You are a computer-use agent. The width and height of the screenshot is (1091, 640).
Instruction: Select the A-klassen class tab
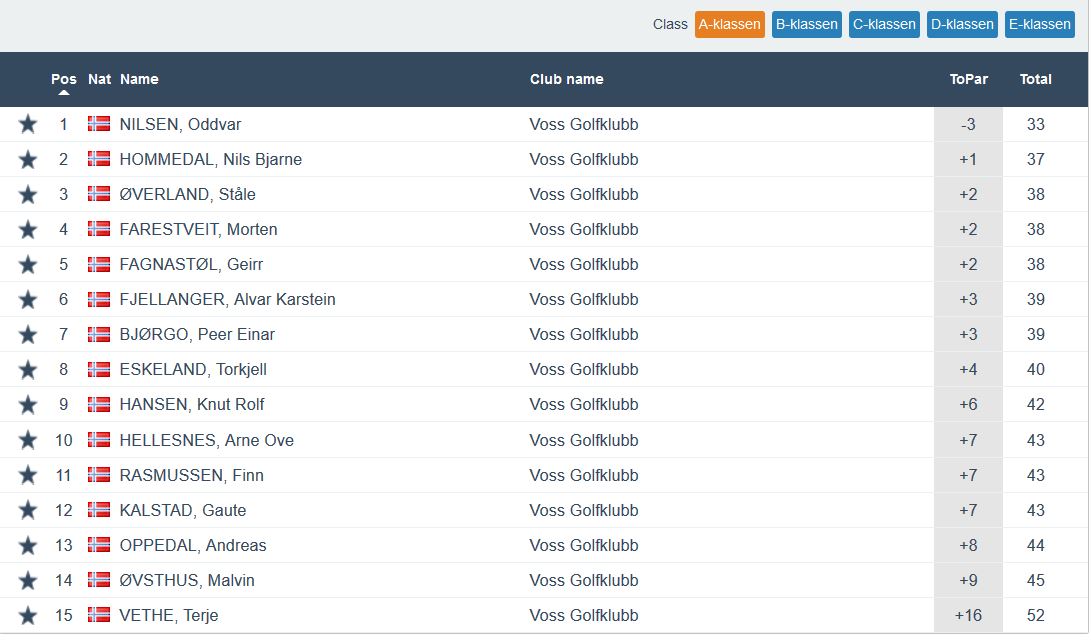point(729,24)
